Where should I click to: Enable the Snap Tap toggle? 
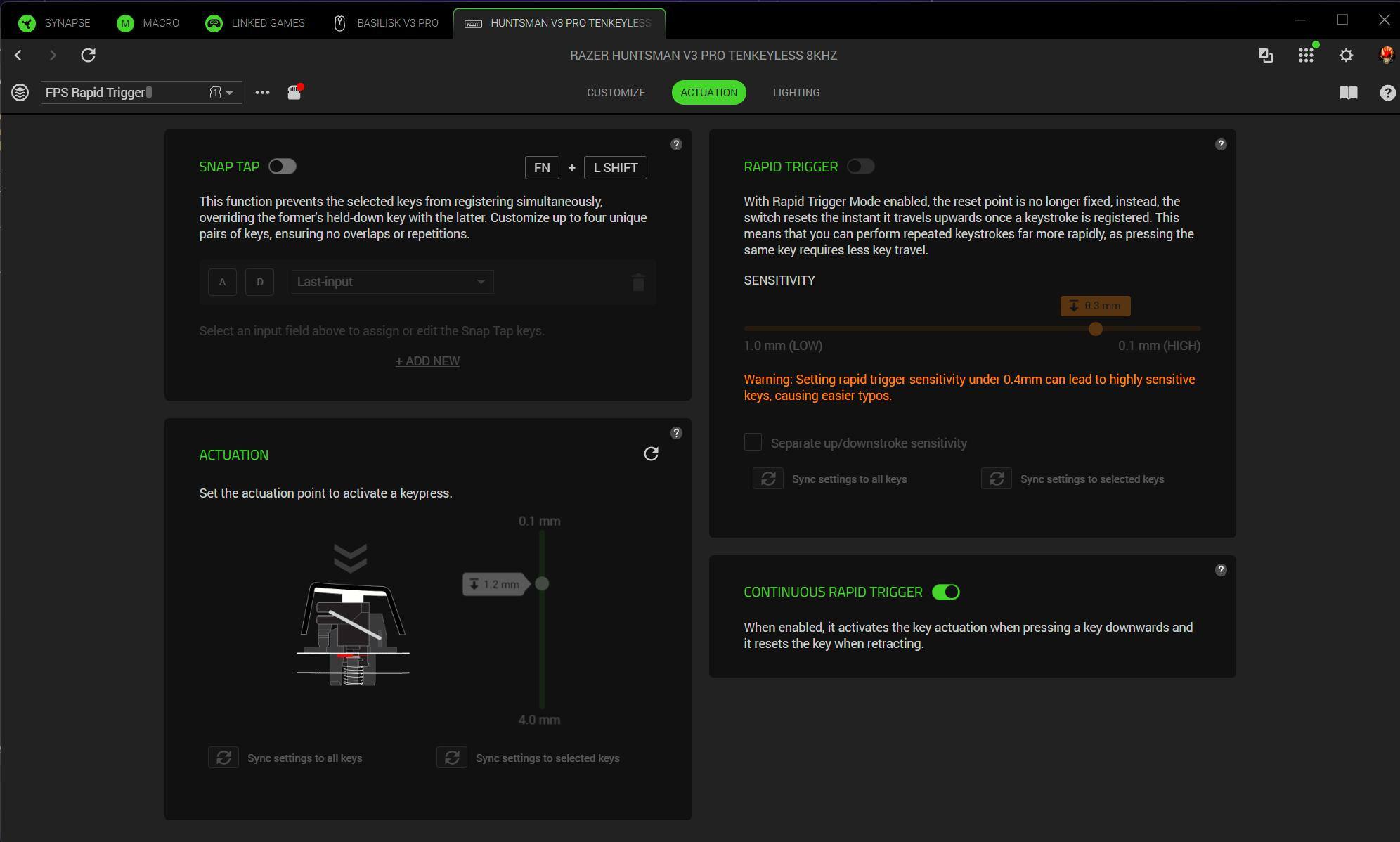coord(283,167)
